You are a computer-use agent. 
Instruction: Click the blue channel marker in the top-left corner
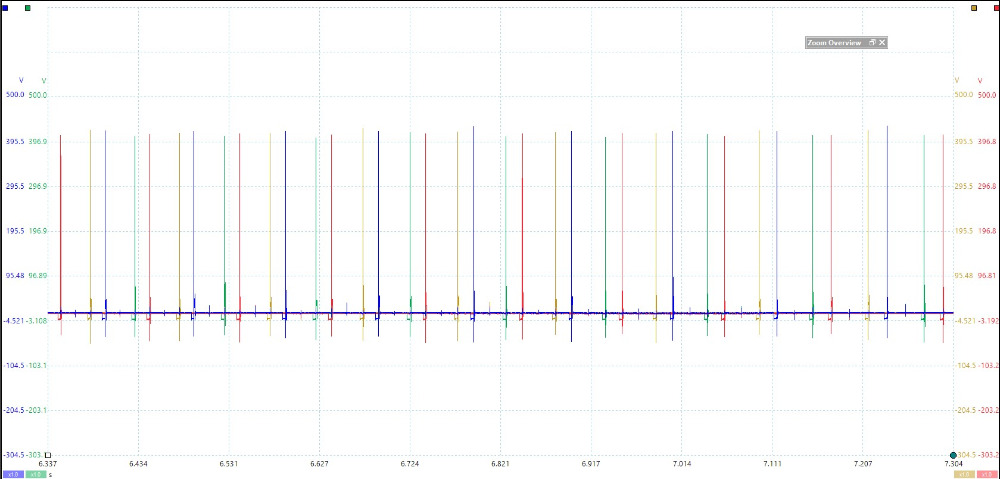6,7
